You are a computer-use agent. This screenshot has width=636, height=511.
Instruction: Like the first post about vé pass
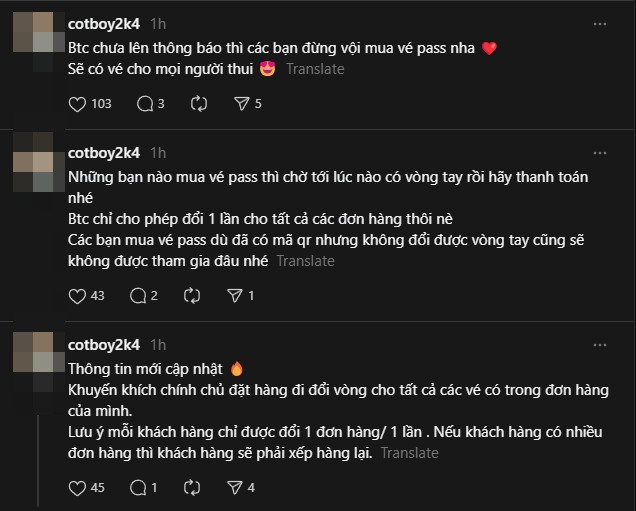click(77, 103)
